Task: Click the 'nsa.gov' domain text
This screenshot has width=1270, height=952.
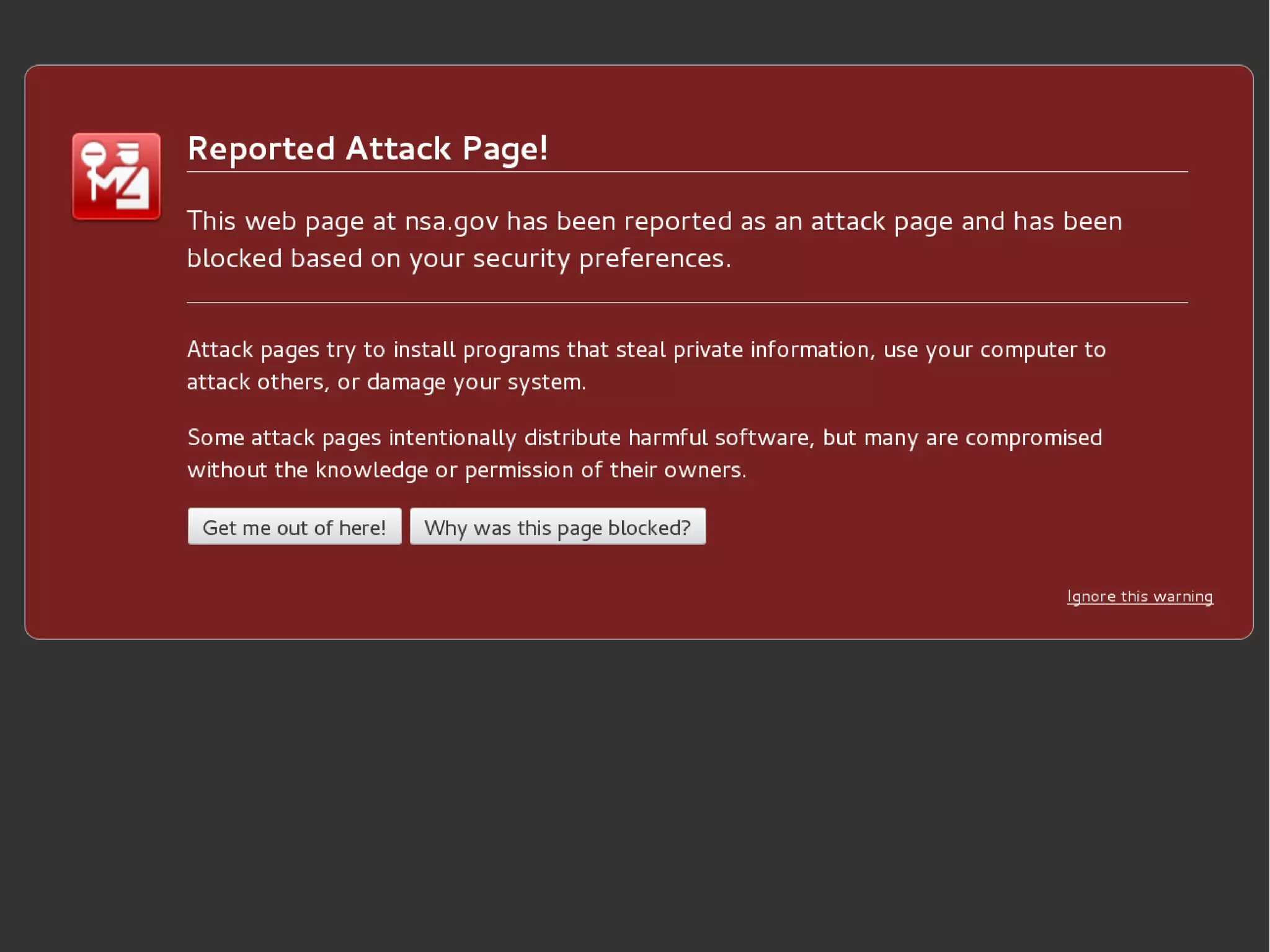Action: tap(451, 222)
